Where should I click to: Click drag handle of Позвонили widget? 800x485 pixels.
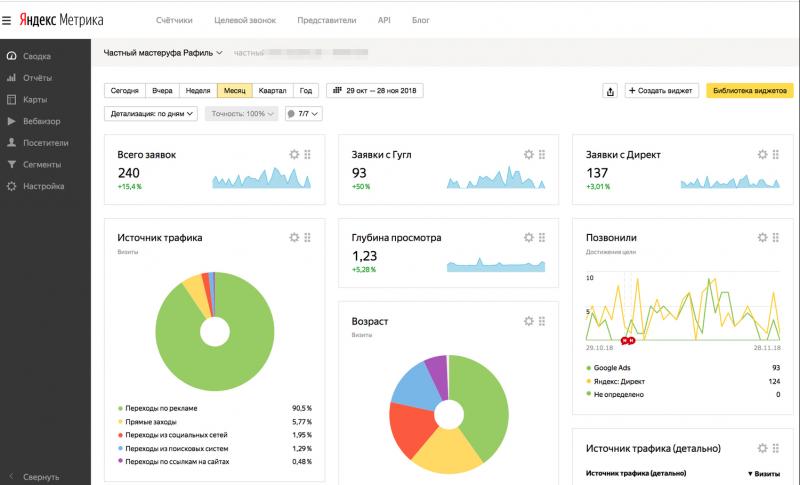point(776,238)
